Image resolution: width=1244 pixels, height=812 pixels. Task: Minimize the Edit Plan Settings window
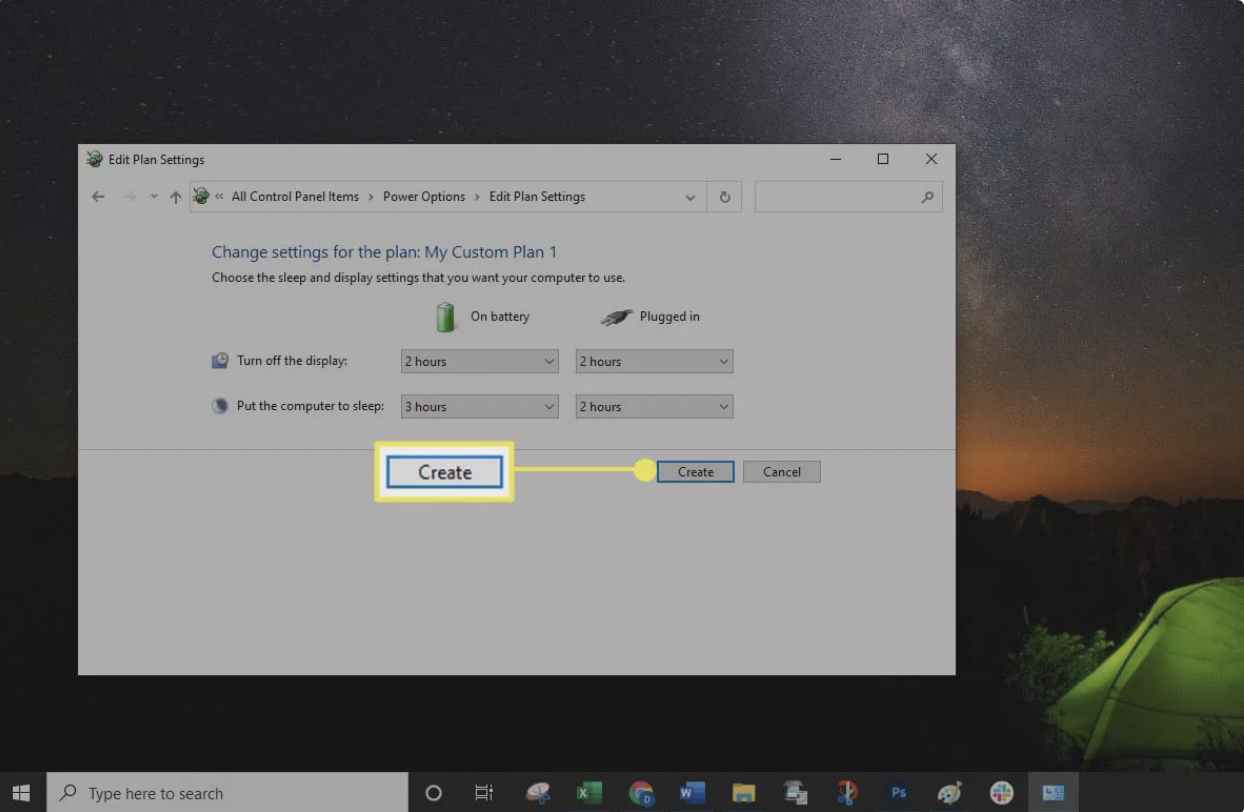[x=836, y=159]
